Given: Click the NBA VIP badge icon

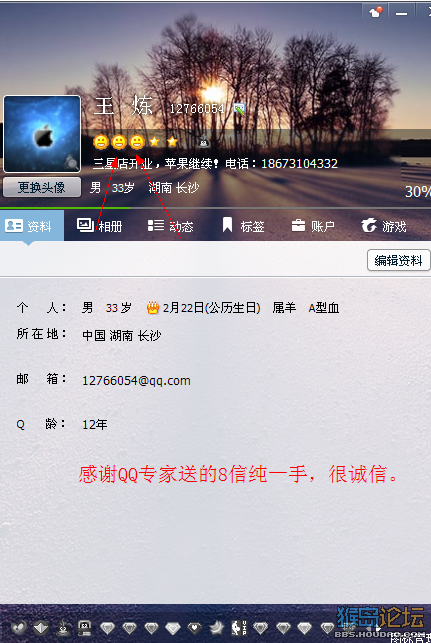Looking at the screenshot, I should [239, 627].
